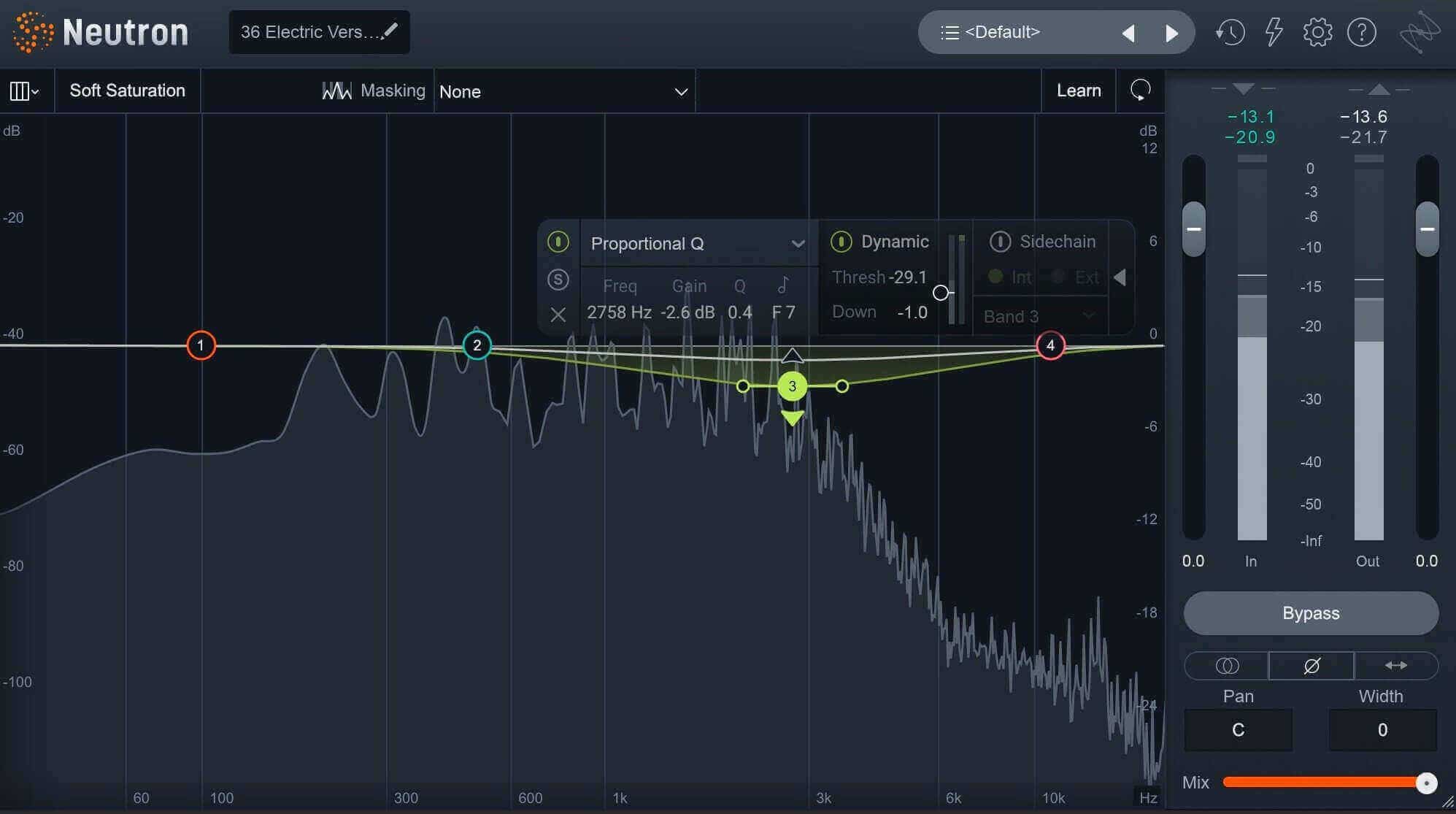1456x814 pixels.
Task: Click the Down value -1.0
Action: pos(912,312)
